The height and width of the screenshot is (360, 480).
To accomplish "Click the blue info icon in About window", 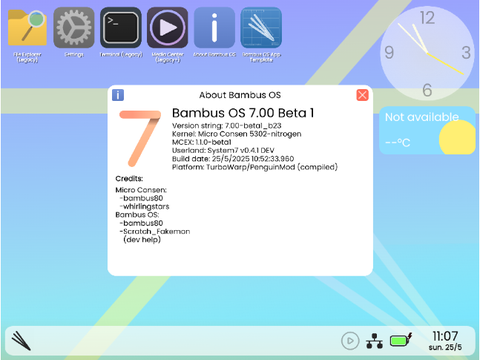I will click(x=118, y=95).
